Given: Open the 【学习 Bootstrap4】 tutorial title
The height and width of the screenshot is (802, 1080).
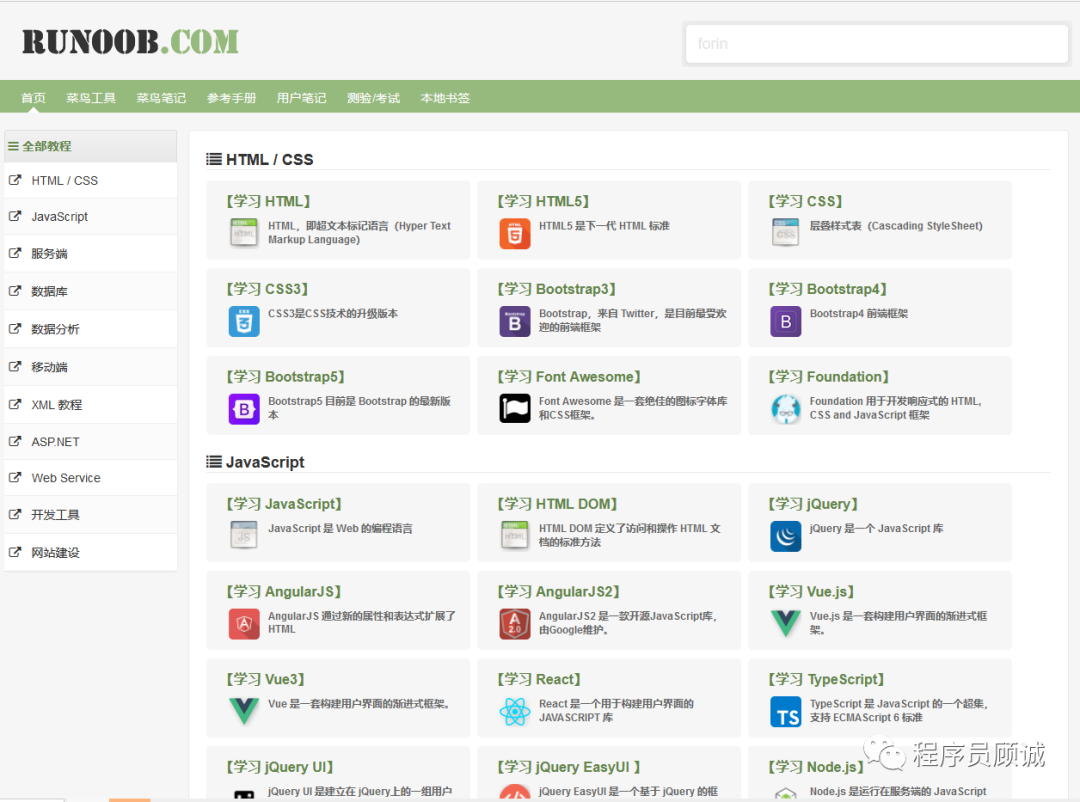Looking at the screenshot, I should click(827, 289).
